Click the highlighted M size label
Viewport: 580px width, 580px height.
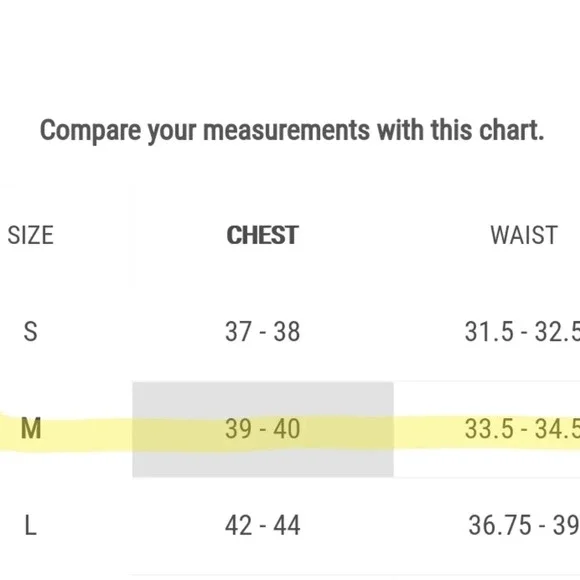pos(31,429)
